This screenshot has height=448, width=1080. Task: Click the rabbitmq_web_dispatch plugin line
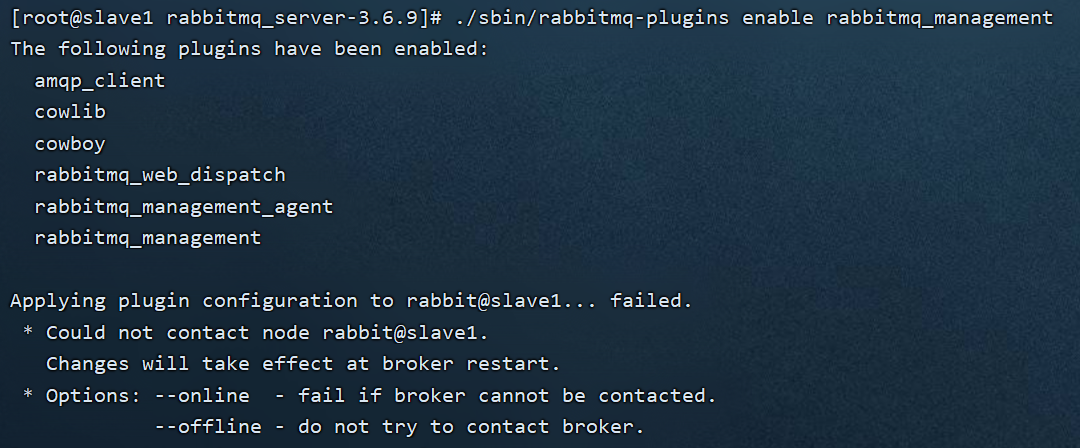pyautogui.click(x=160, y=175)
